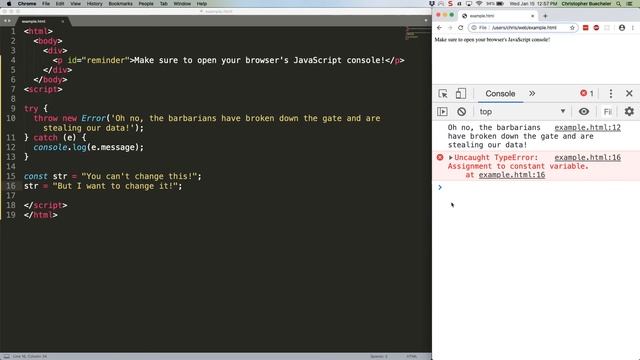Toggle the device toolbar icon in DevTools
640x360 pixels.
(460, 93)
